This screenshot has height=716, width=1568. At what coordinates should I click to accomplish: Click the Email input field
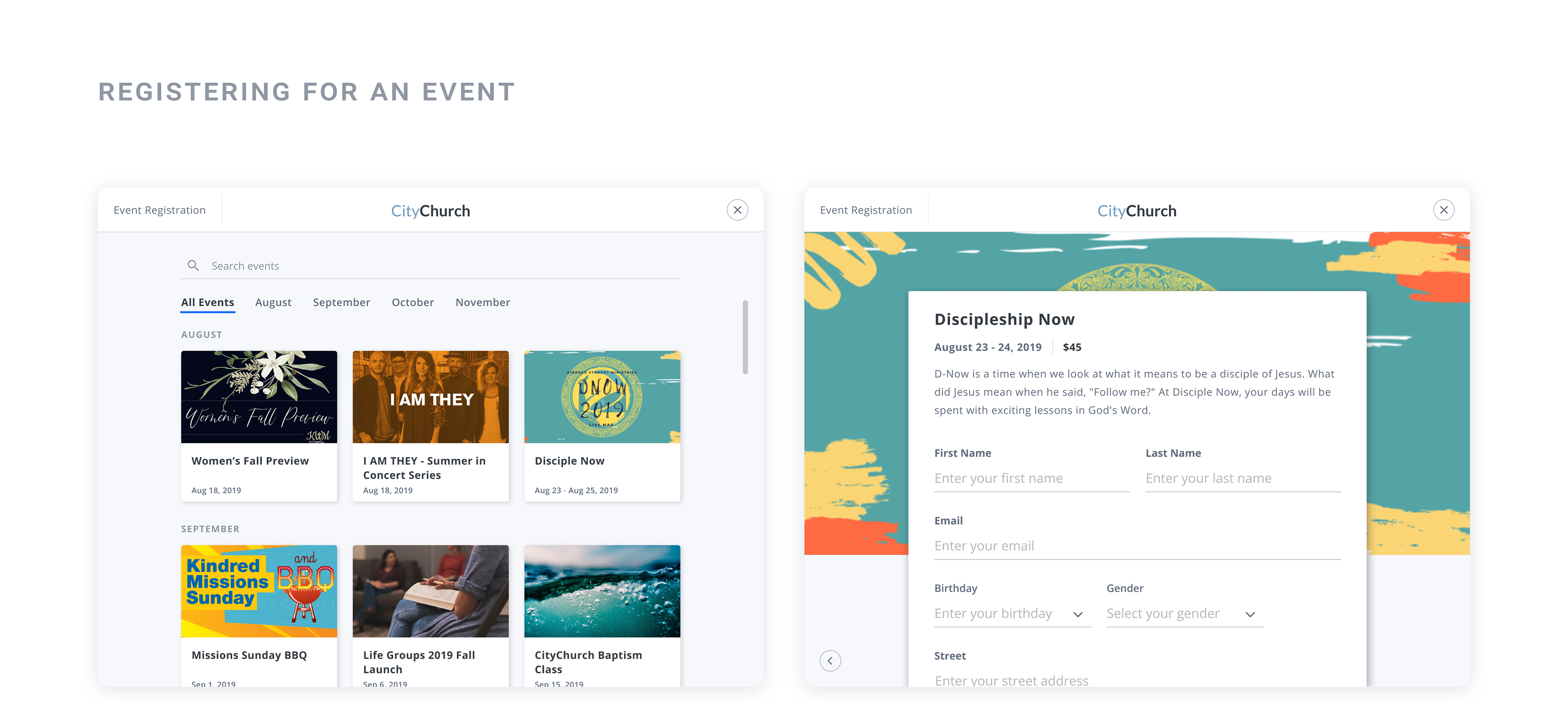1136,546
